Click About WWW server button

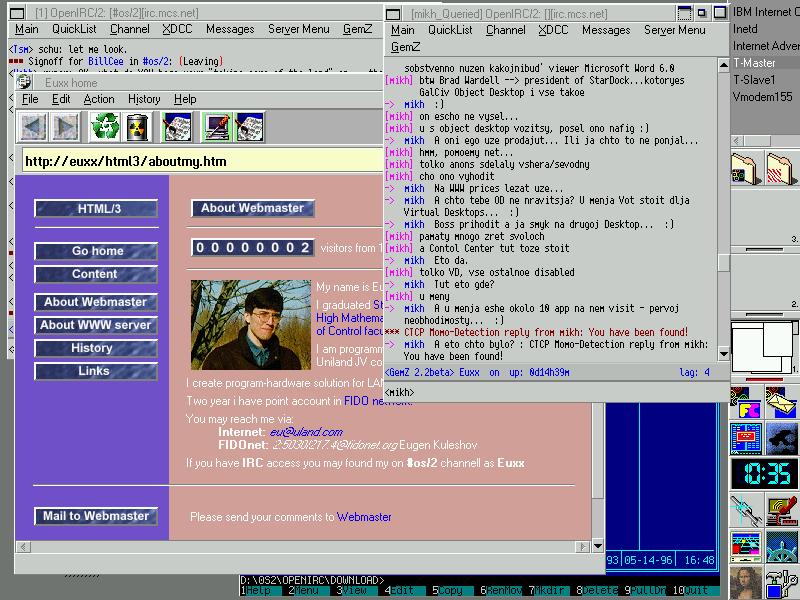pyautogui.click(x=96, y=325)
